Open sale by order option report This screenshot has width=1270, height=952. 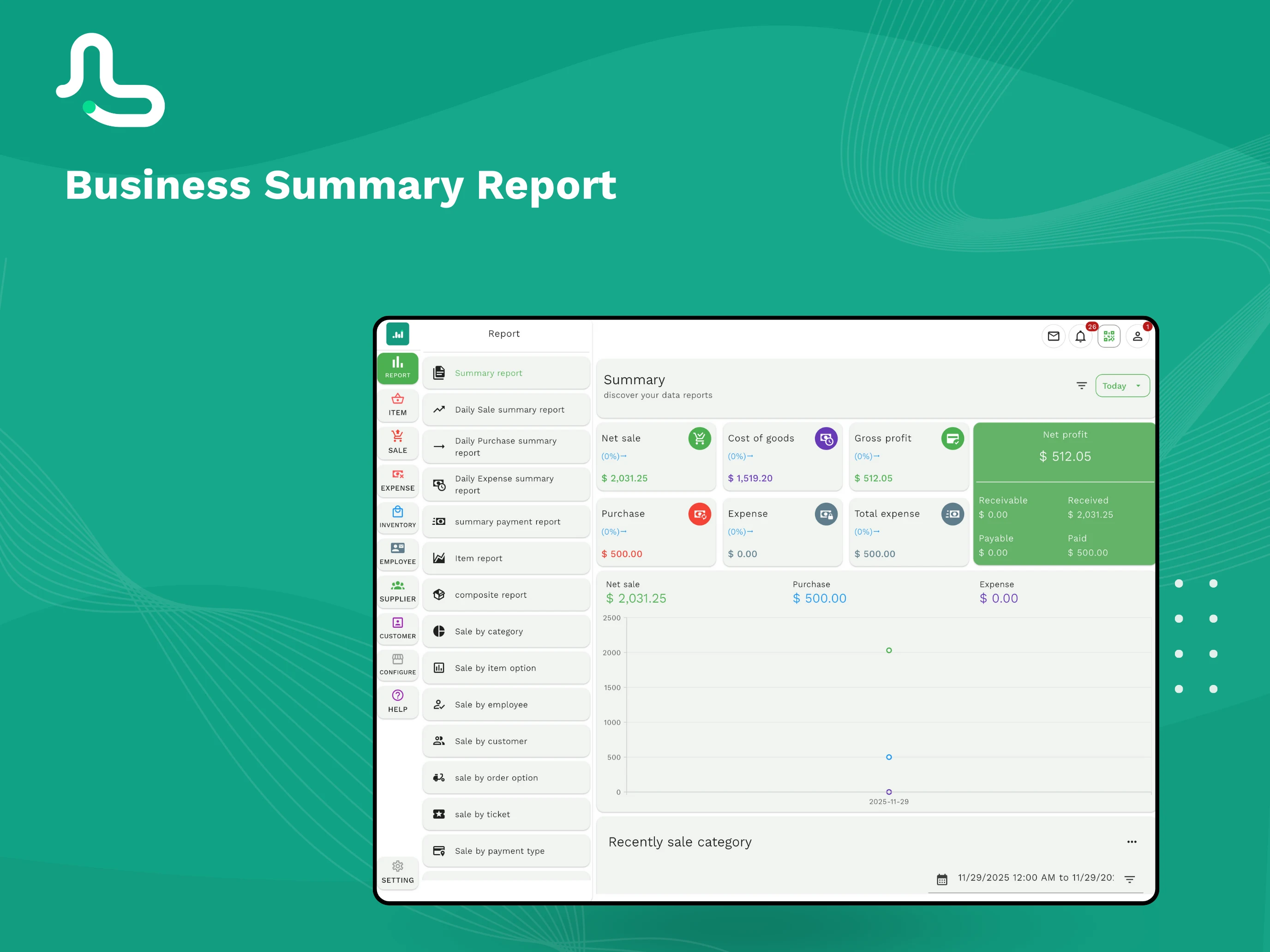[x=506, y=778]
